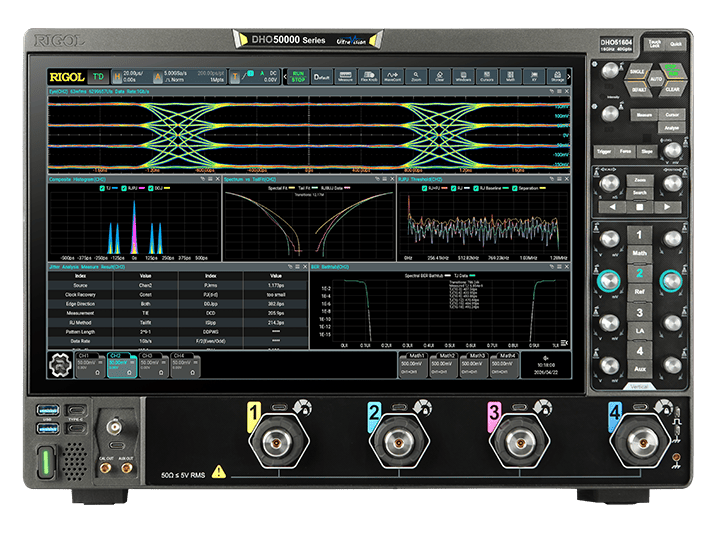Open the Math toolbar icon
716x541 pixels.
(x=511, y=76)
